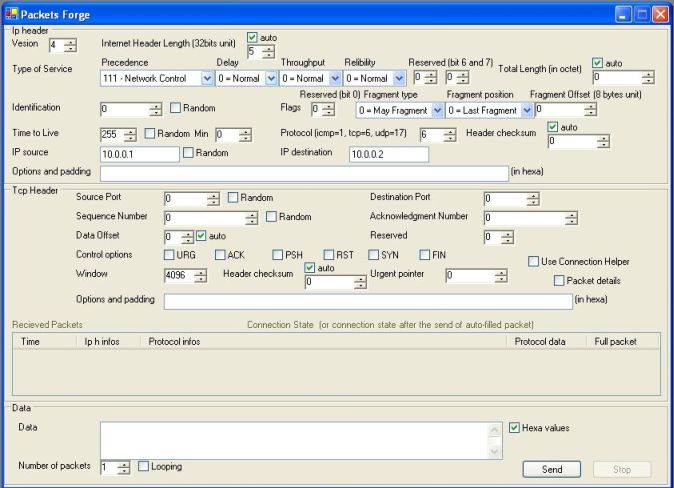Click the Protocol data column header
674x488 pixels.
click(x=546, y=341)
